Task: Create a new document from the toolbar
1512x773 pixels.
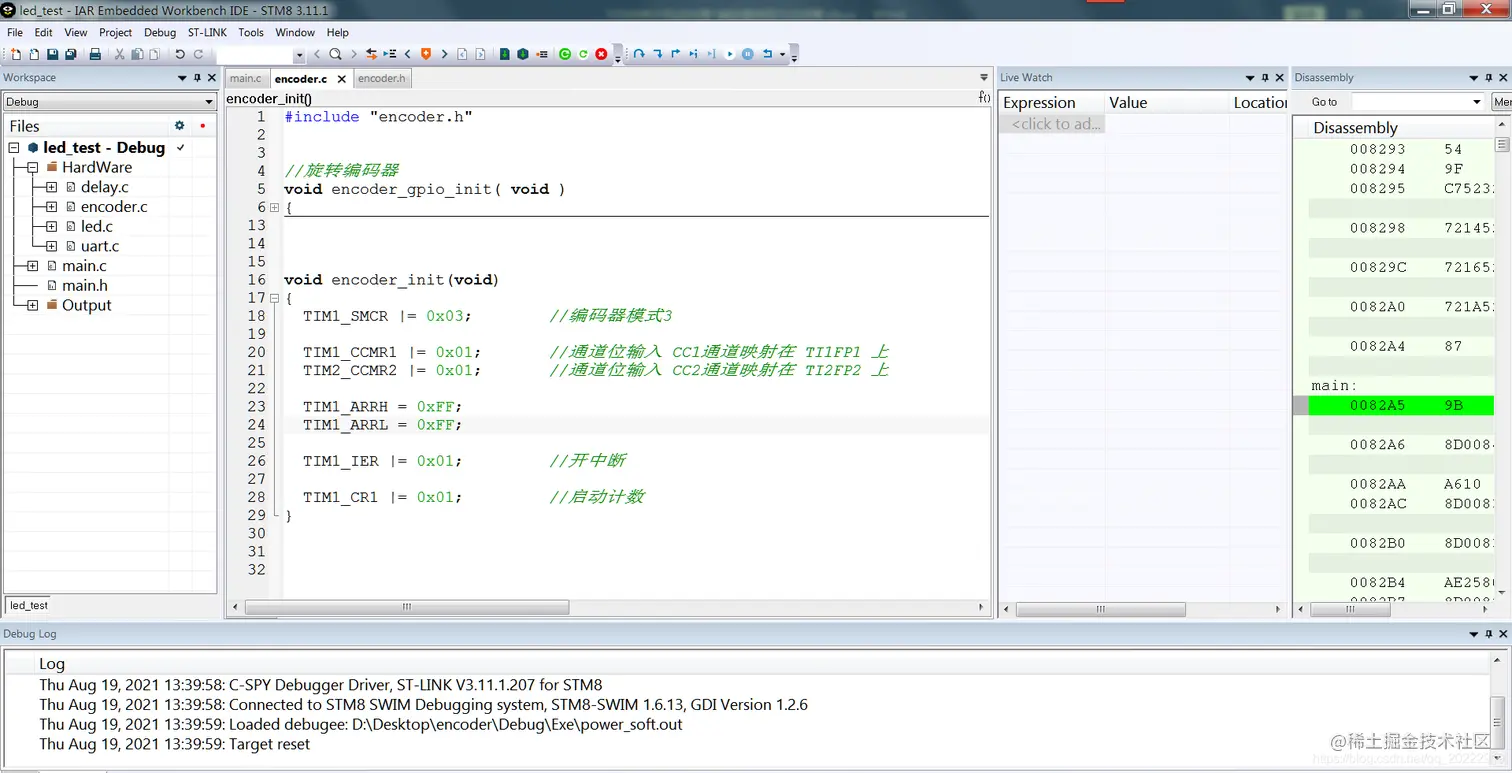Action: [x=15, y=54]
